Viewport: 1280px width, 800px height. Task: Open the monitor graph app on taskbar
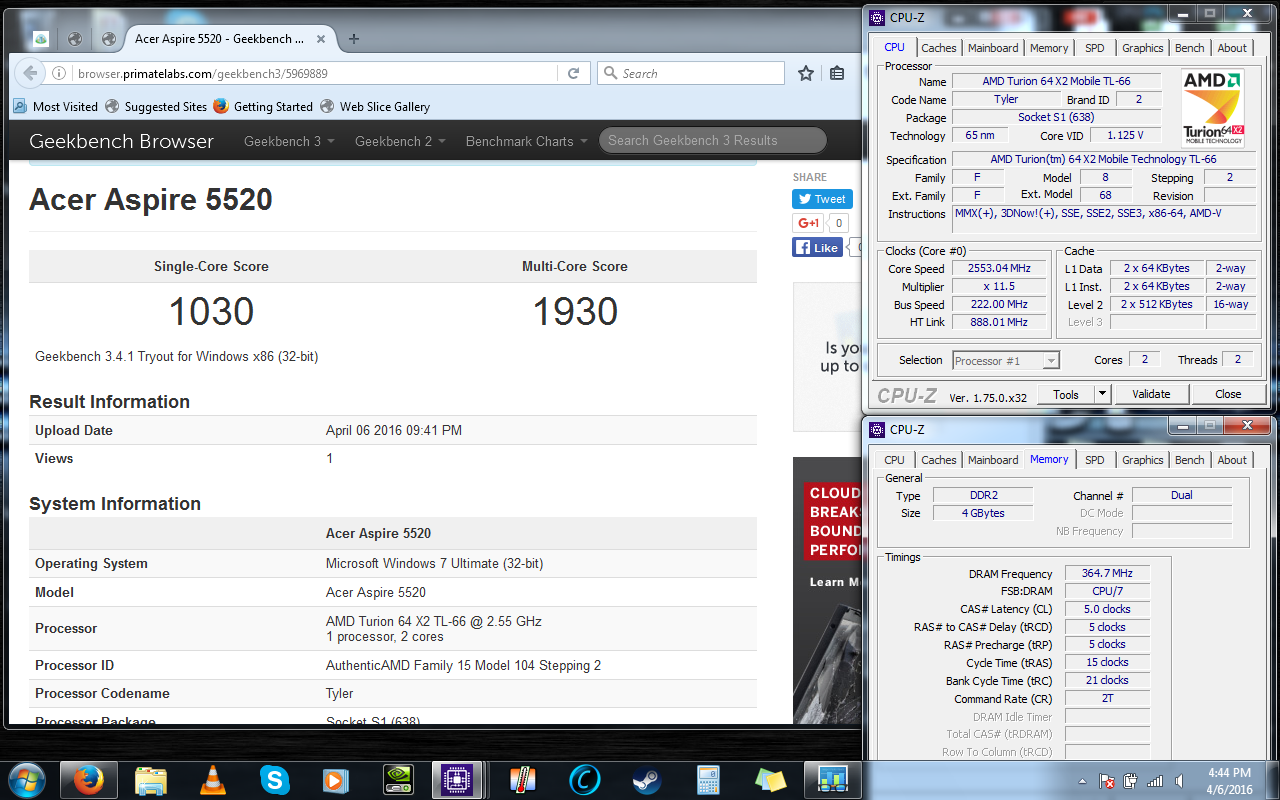[x=833, y=779]
